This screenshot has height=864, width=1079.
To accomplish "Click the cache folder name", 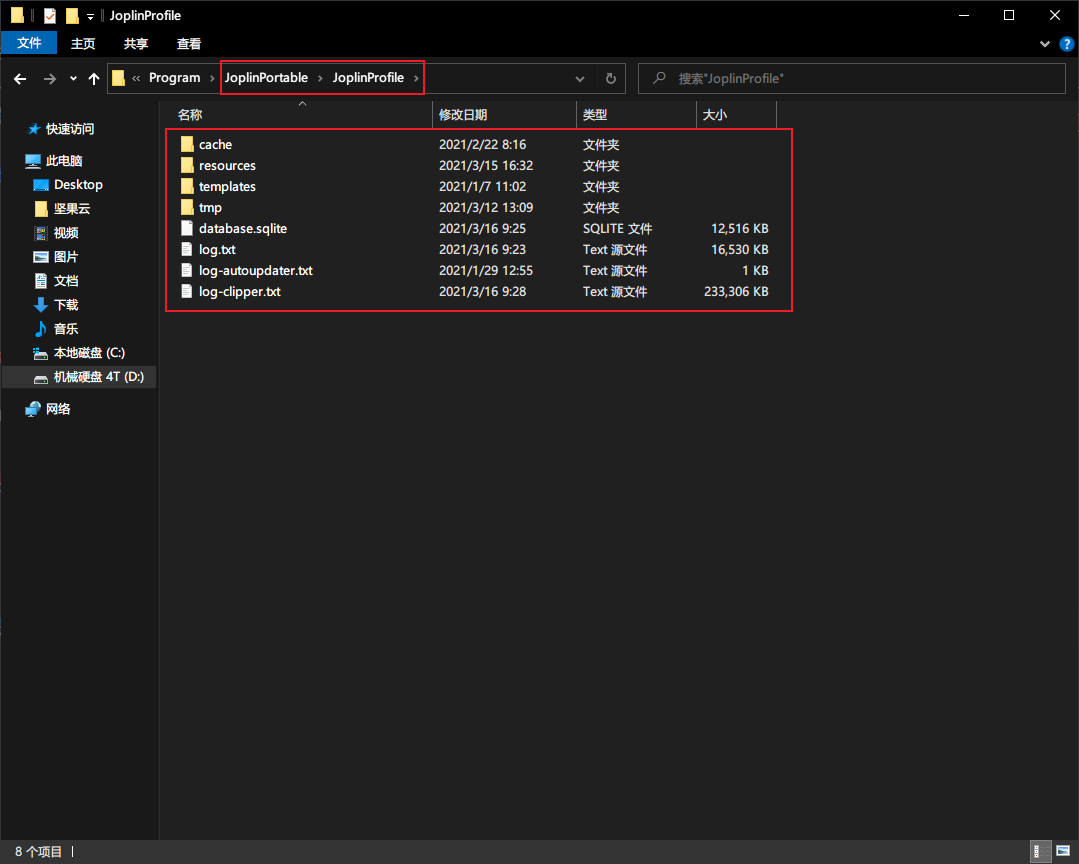I will pyautogui.click(x=215, y=144).
